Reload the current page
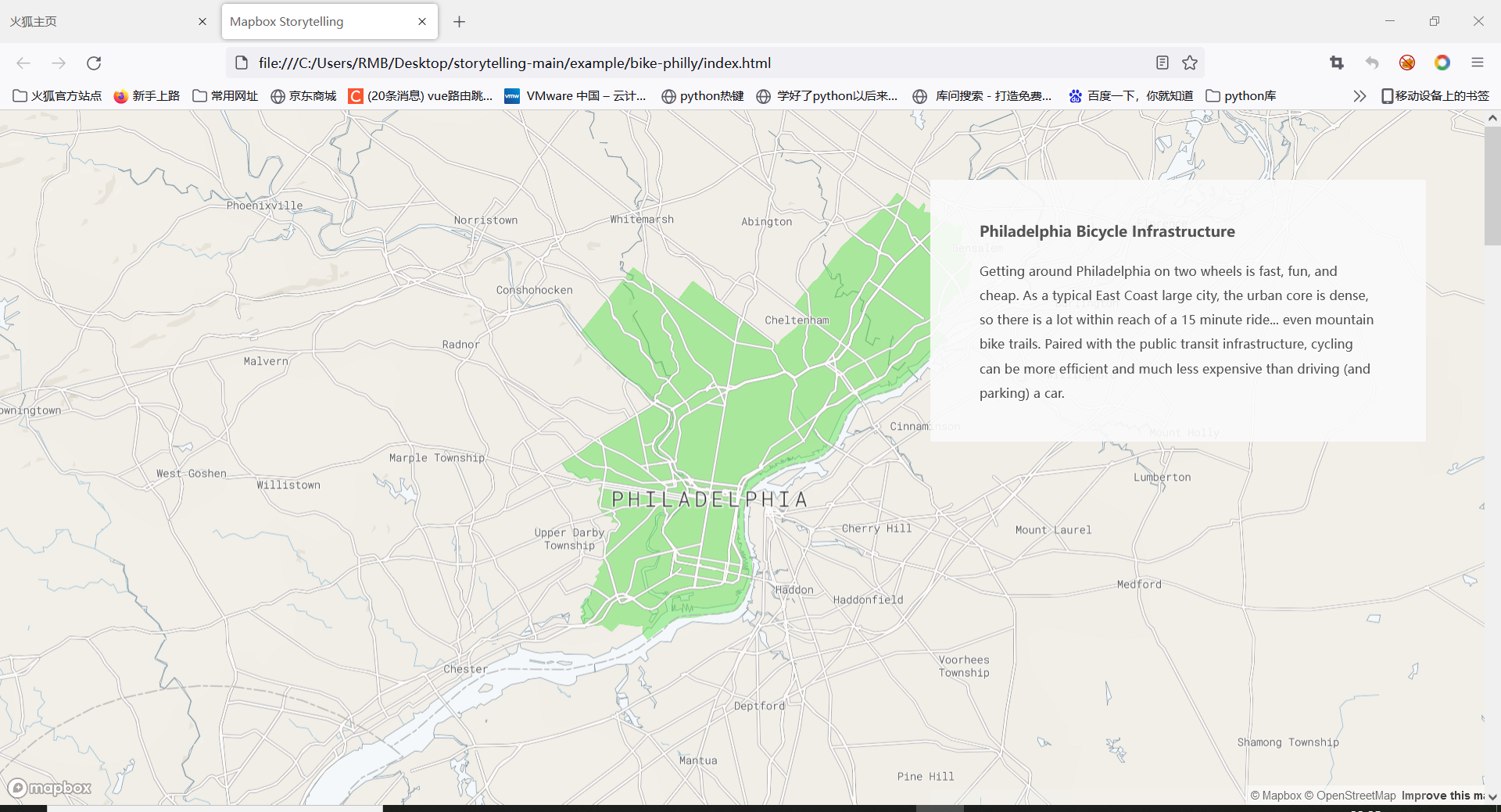This screenshot has width=1501, height=812. [94, 63]
